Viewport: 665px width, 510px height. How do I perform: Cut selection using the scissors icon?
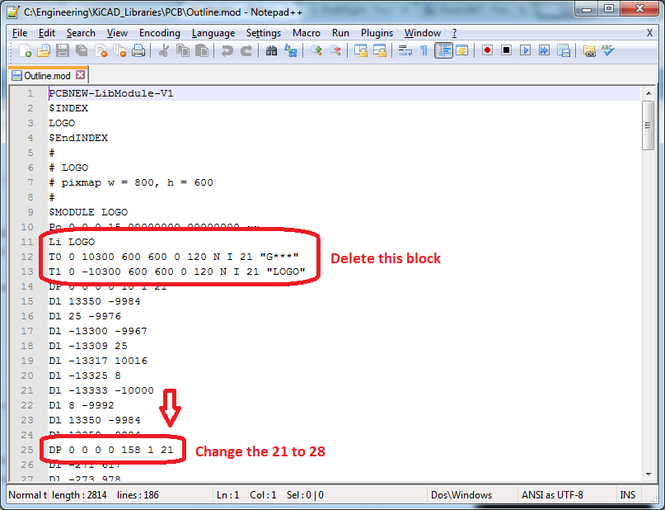coord(163,51)
